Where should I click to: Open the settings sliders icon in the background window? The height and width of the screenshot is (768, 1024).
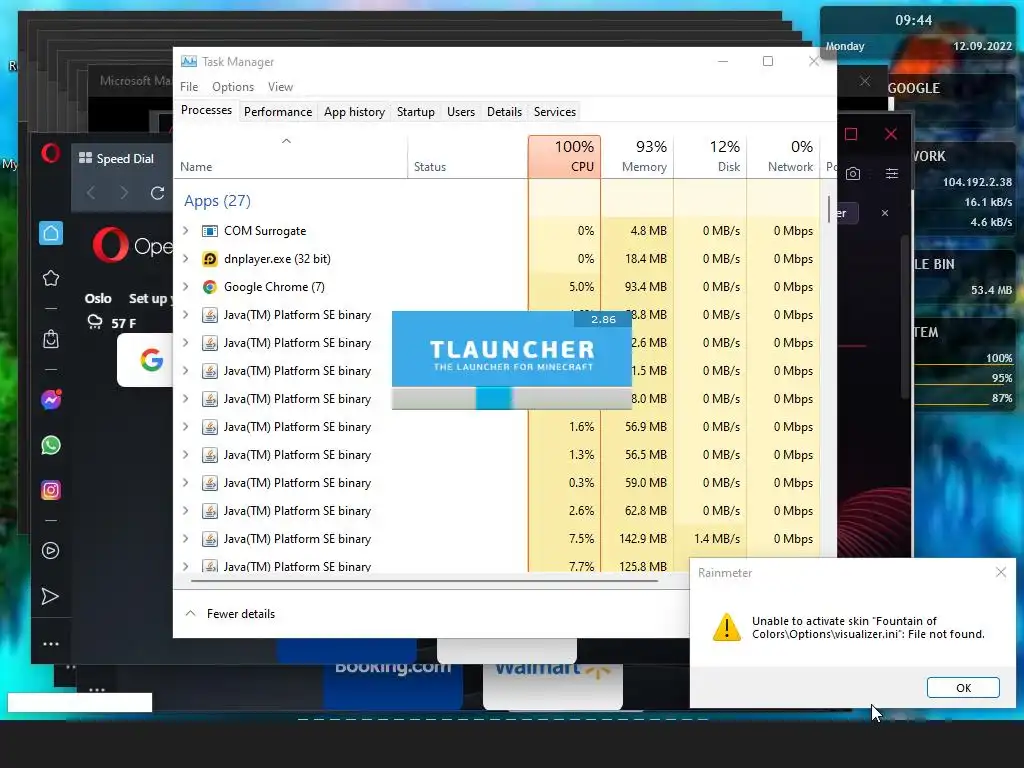[891, 174]
